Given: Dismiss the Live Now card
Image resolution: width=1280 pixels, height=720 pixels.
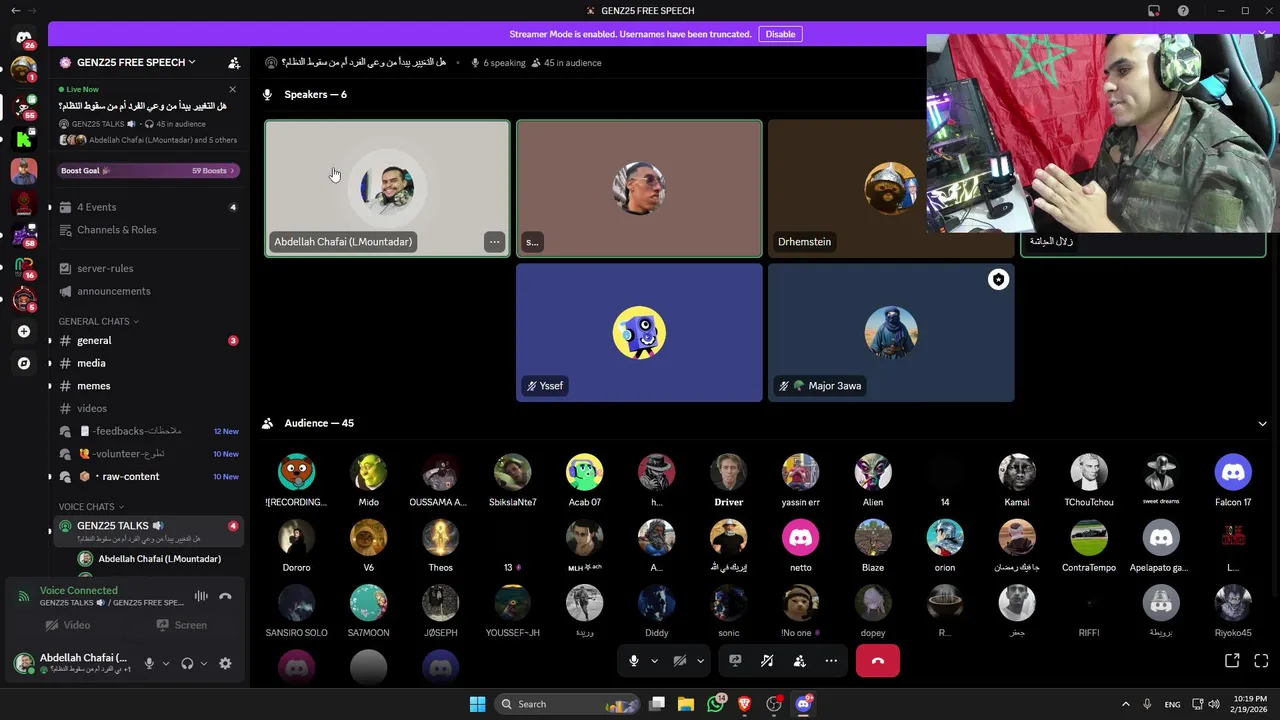Looking at the screenshot, I should click(232, 89).
